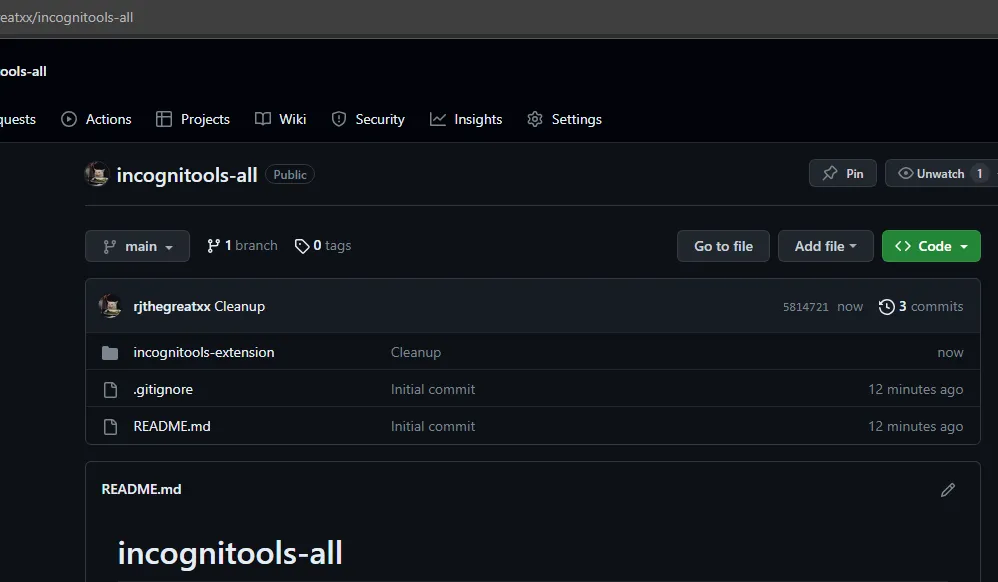This screenshot has width=998, height=582.
Task: Click the .gitignore file icon
Action: 110,390
